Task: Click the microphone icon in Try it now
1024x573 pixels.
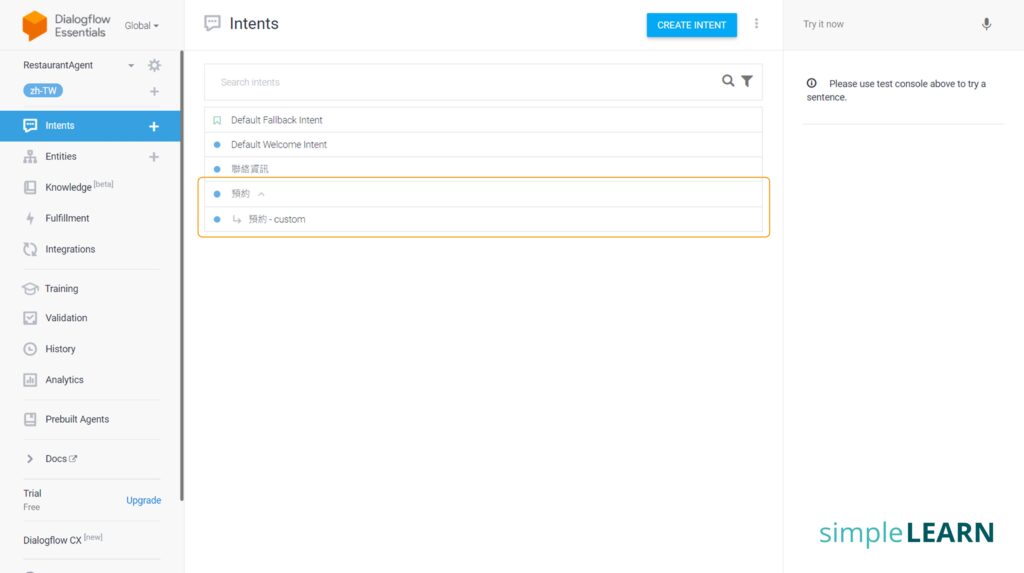Action: coord(986,25)
